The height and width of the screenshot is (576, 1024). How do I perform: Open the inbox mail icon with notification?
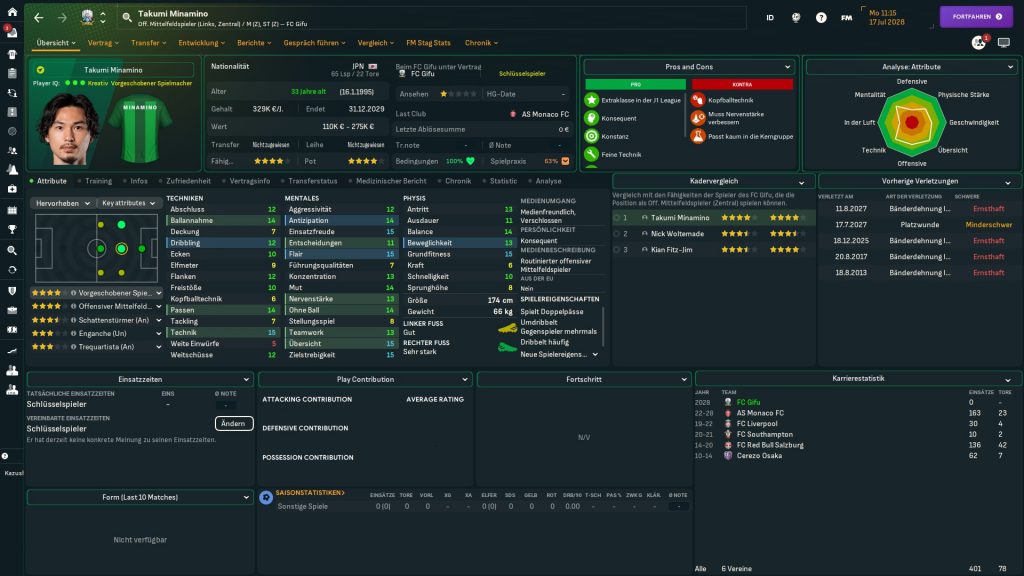click(12, 33)
